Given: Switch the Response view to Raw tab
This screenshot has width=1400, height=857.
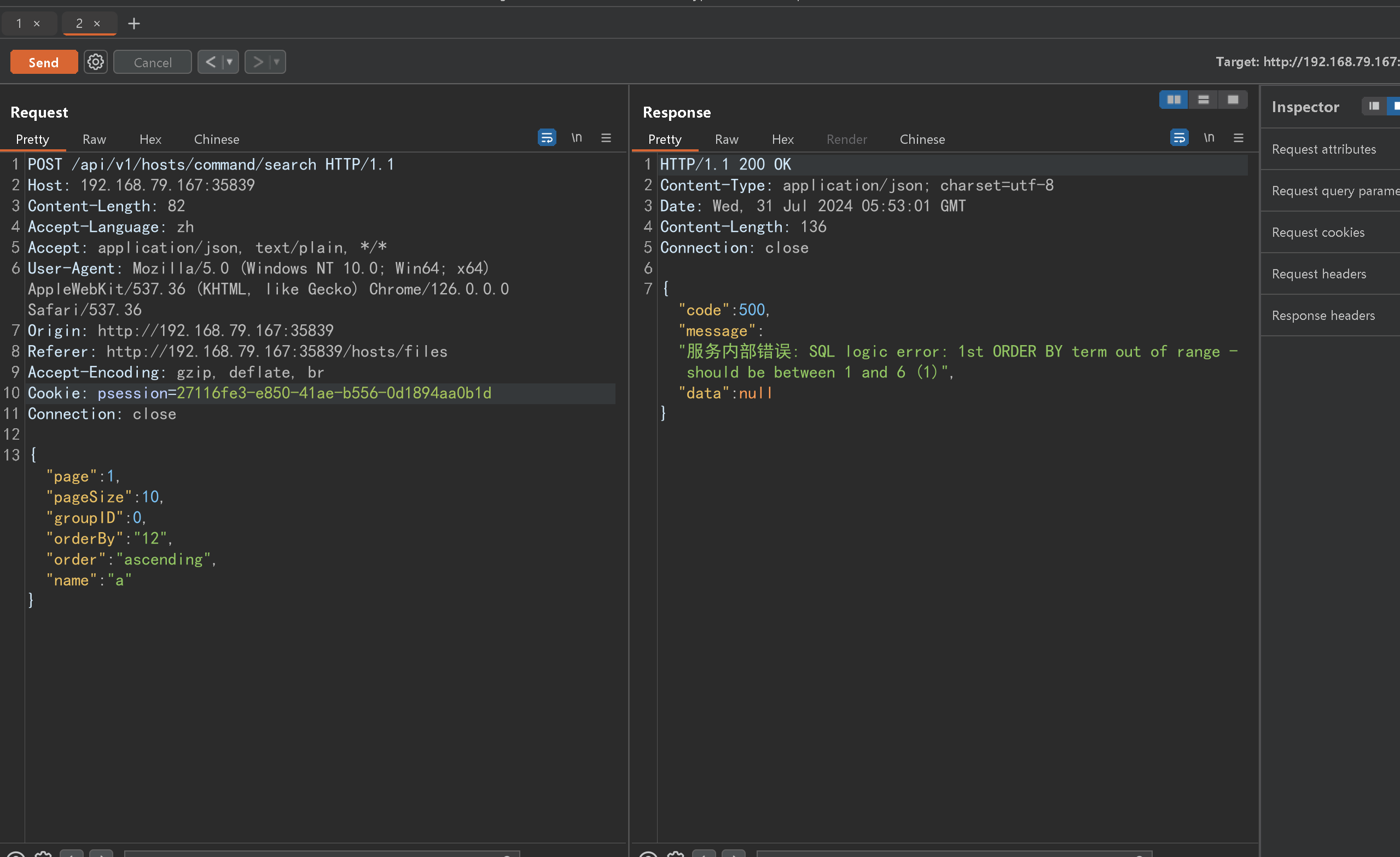Looking at the screenshot, I should (726, 139).
